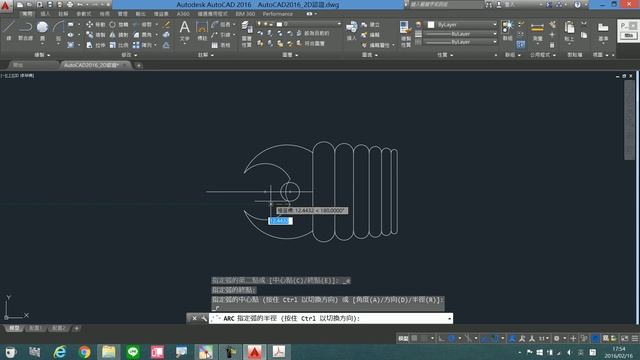This screenshot has width=640, height=360.
Task: Click the Stretch tool icon
Action: tap(90, 45)
